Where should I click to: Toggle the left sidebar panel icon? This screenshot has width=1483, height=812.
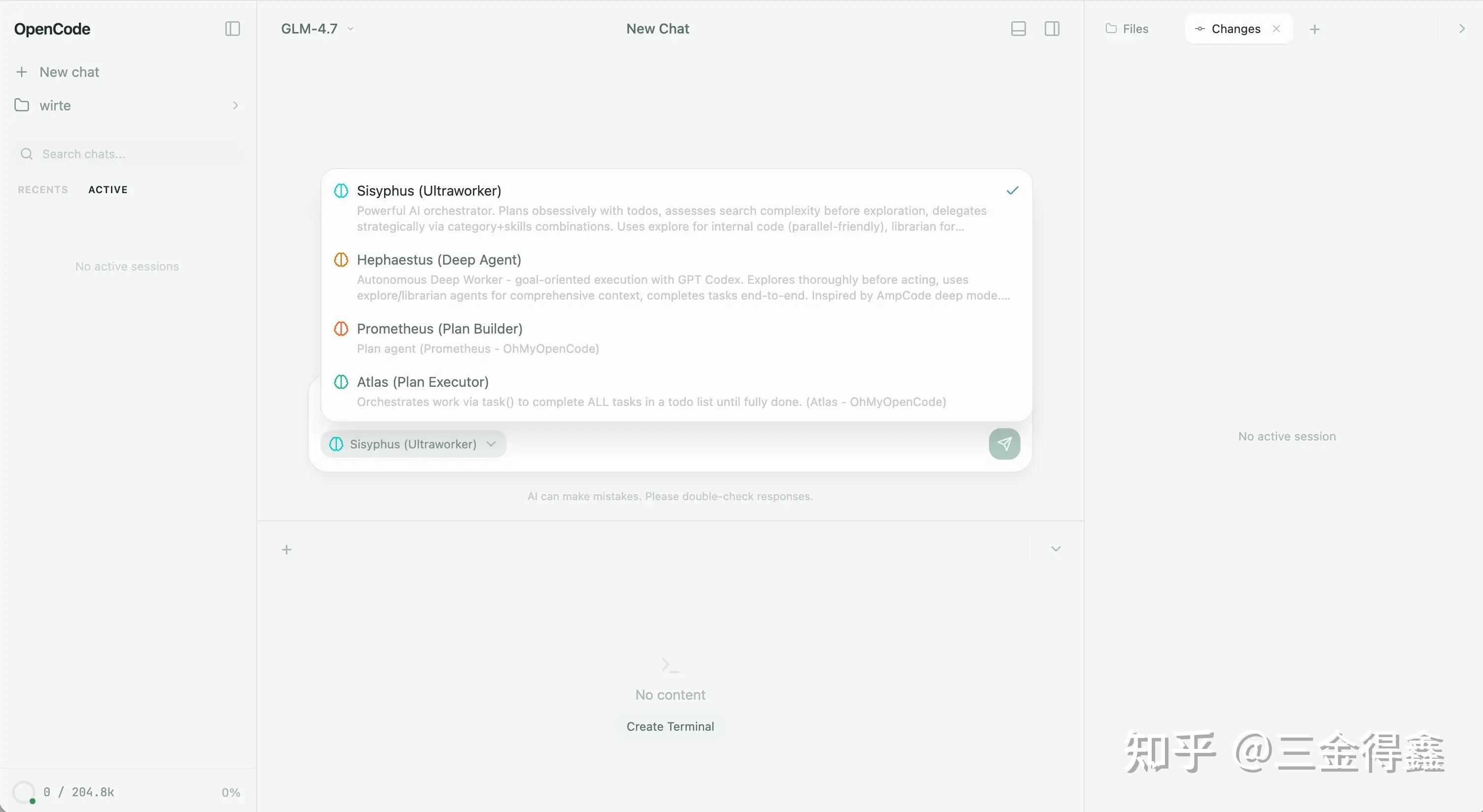[232, 29]
